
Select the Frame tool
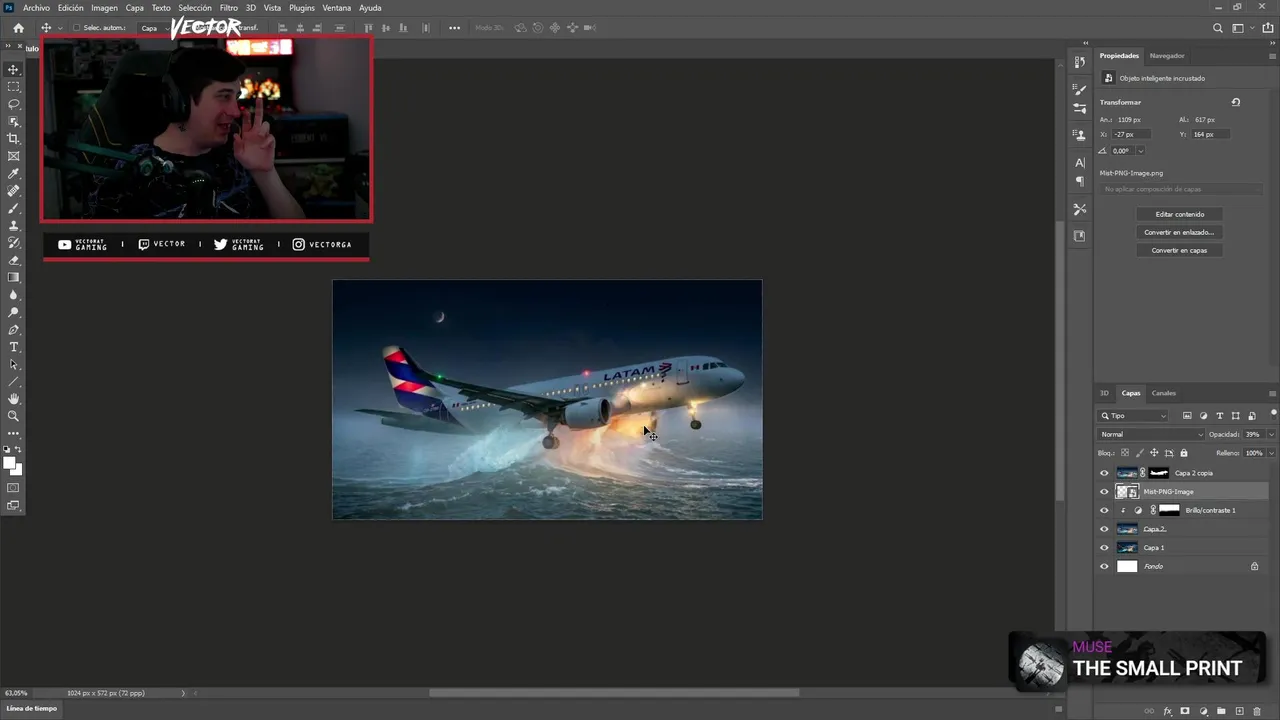14,156
